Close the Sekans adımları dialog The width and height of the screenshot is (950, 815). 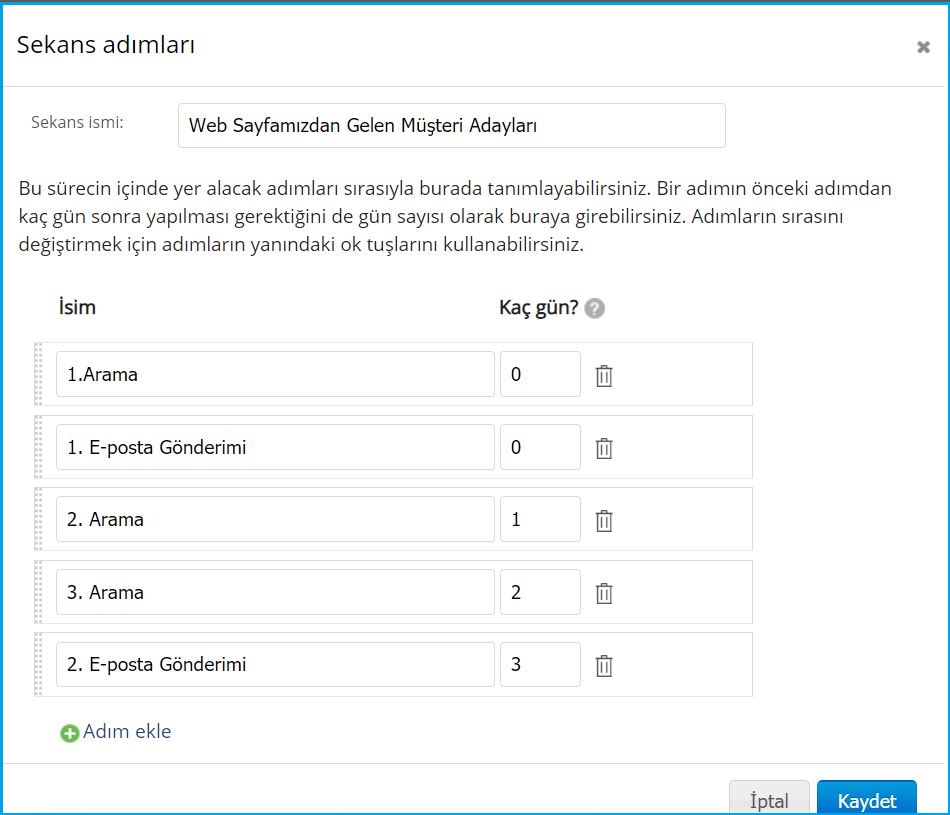click(923, 47)
